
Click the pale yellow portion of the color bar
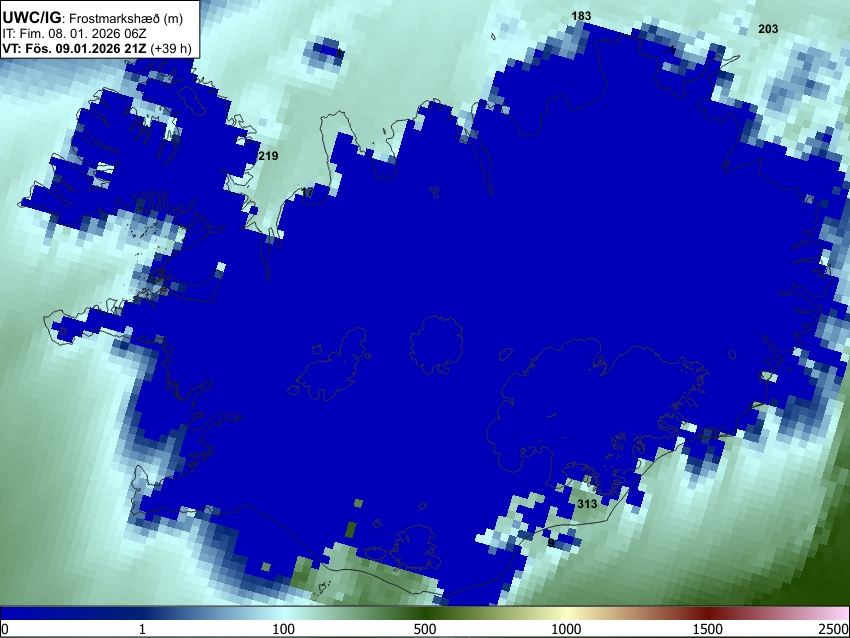566,613
